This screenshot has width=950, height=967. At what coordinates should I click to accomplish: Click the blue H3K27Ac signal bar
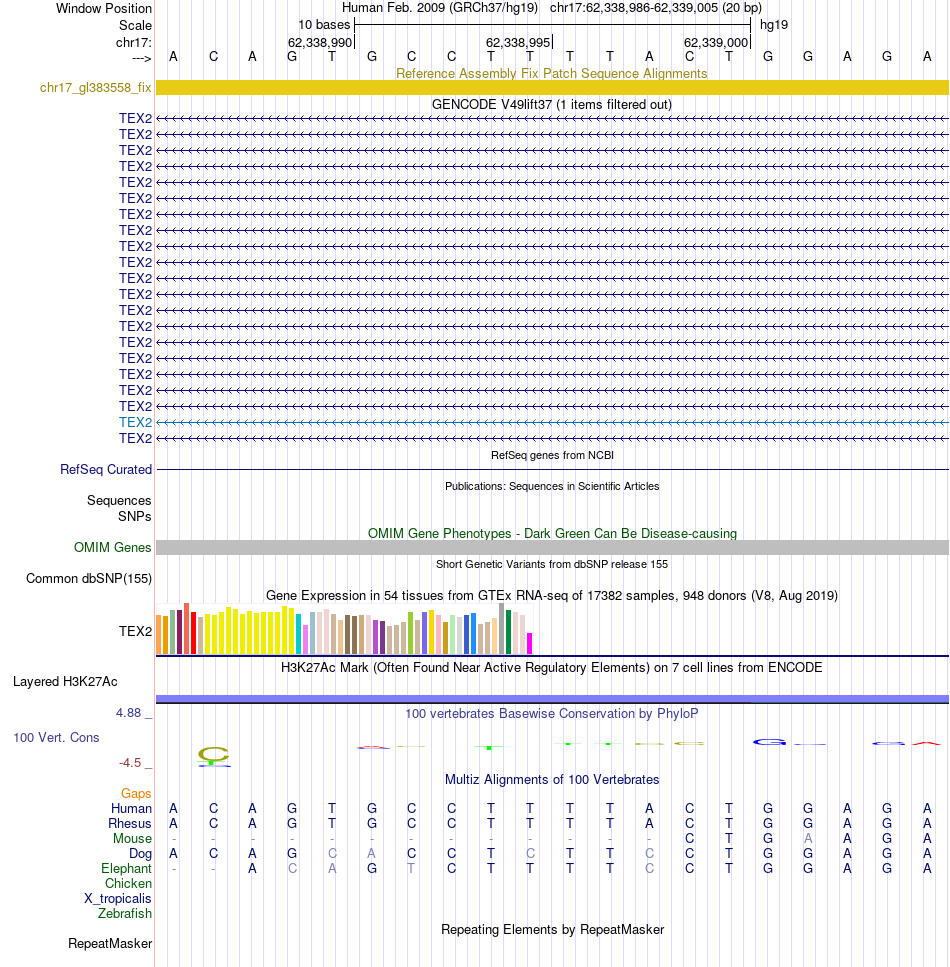[552, 699]
